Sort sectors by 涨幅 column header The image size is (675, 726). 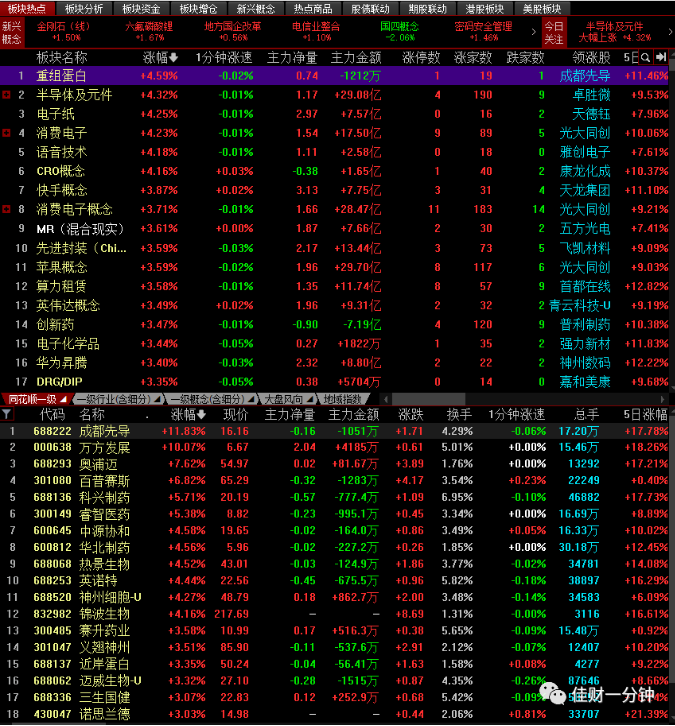pyautogui.click(x=160, y=57)
